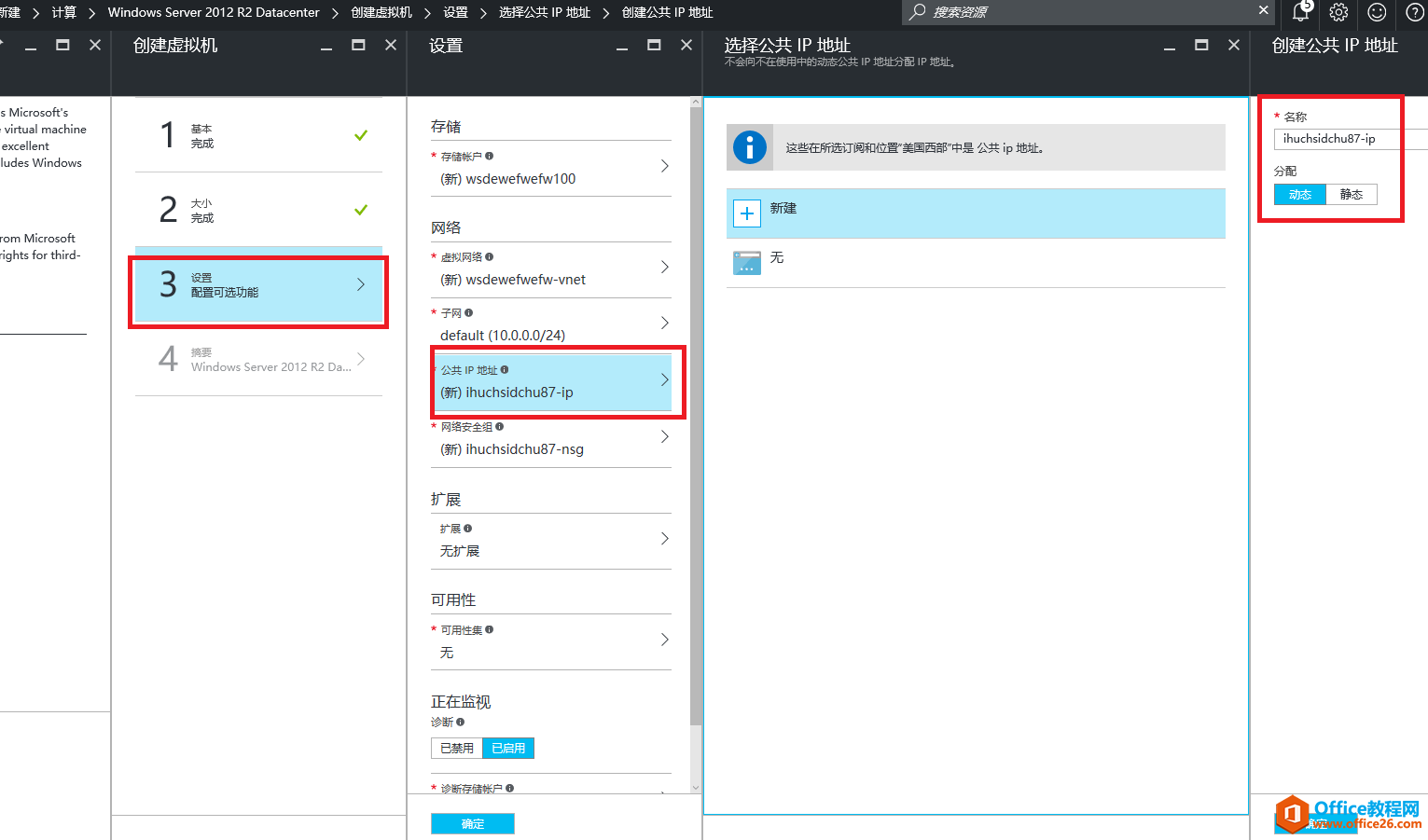This screenshot has height=840, width=1428.
Task: Click the 设置 blade vertical scrollbar
Action: [695, 415]
